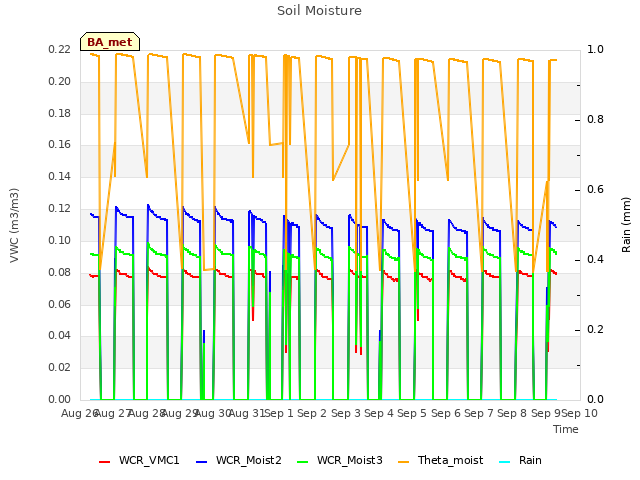Toggle the WCR_Moist2 legend entry

pos(239,460)
